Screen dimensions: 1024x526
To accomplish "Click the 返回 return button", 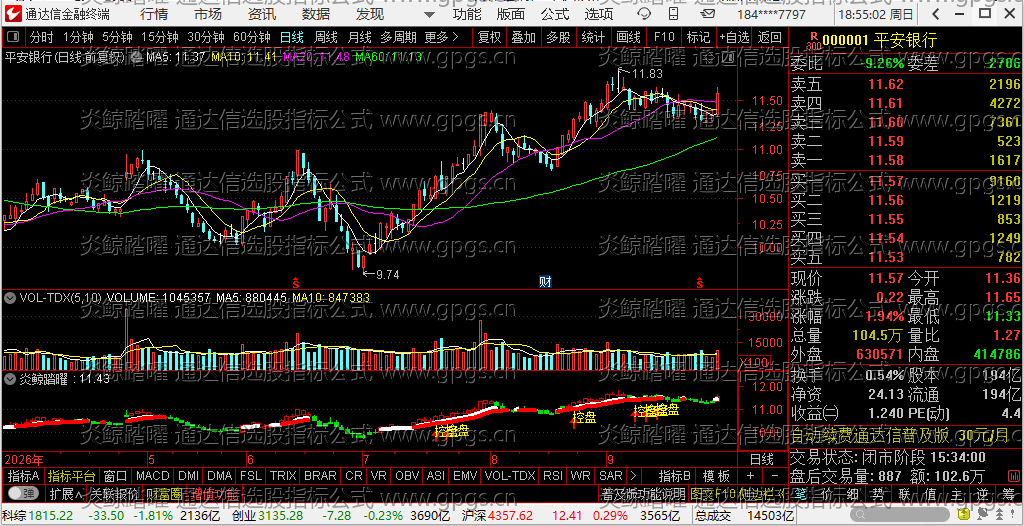I will [770, 37].
